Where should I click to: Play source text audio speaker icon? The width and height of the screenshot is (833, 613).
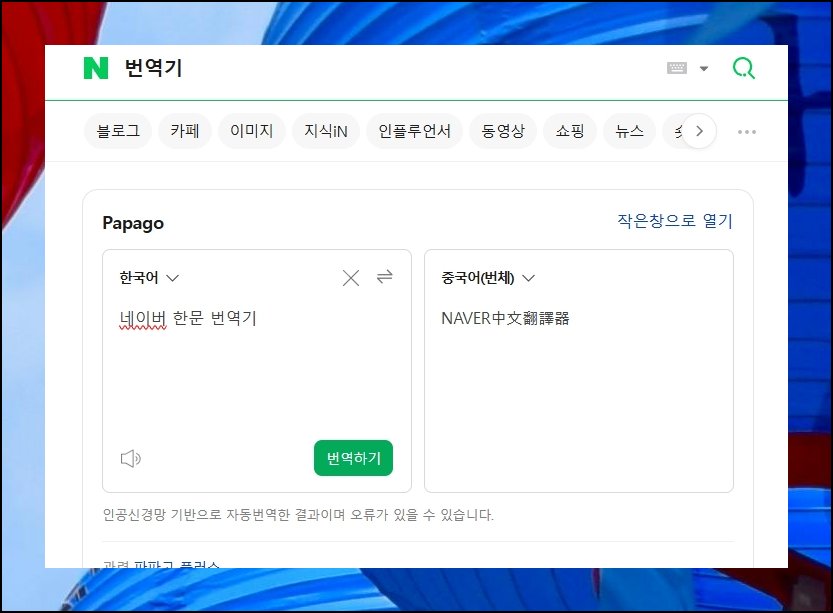point(130,458)
